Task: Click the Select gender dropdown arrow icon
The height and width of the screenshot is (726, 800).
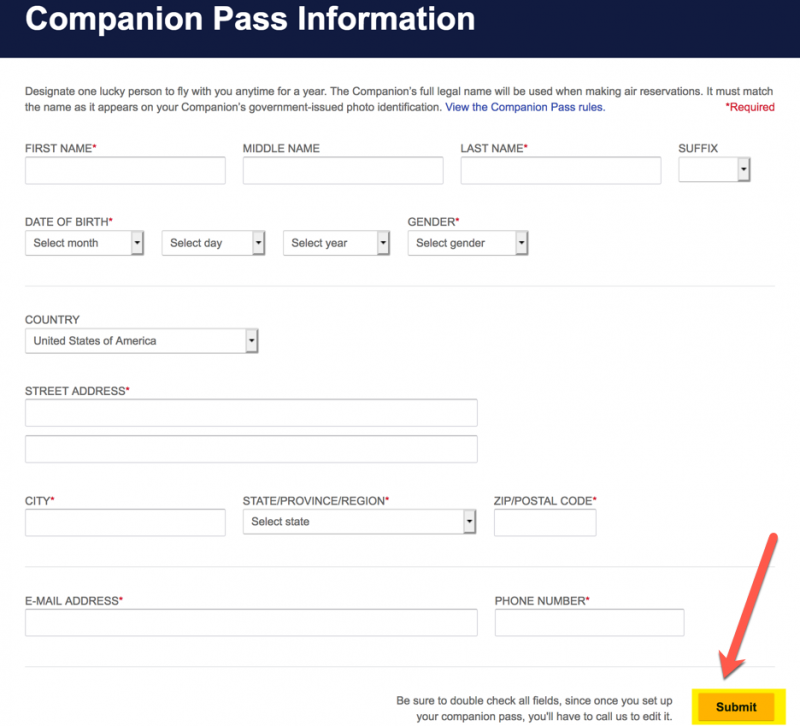Action: (521, 242)
